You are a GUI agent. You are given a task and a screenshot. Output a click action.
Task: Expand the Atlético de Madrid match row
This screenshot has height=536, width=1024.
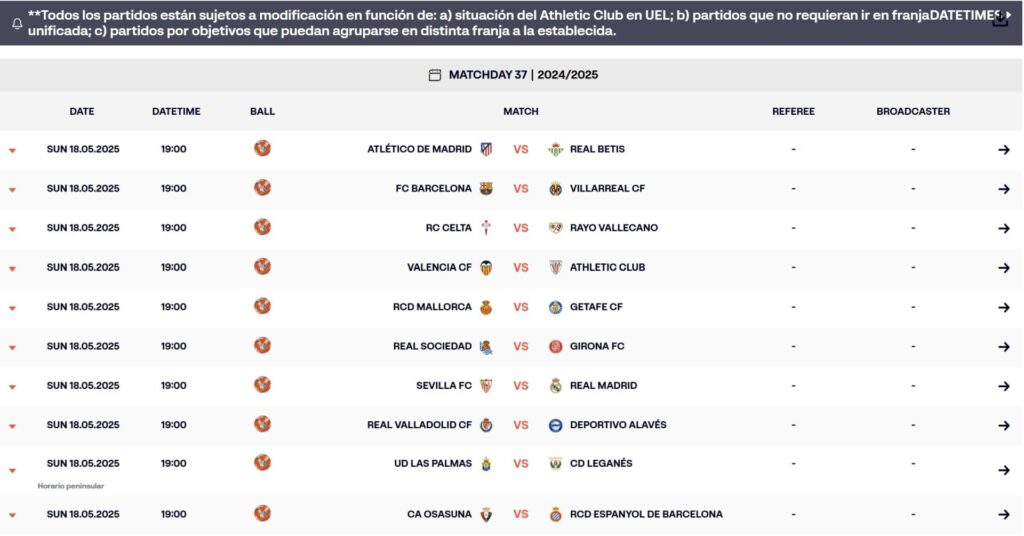click(12, 151)
